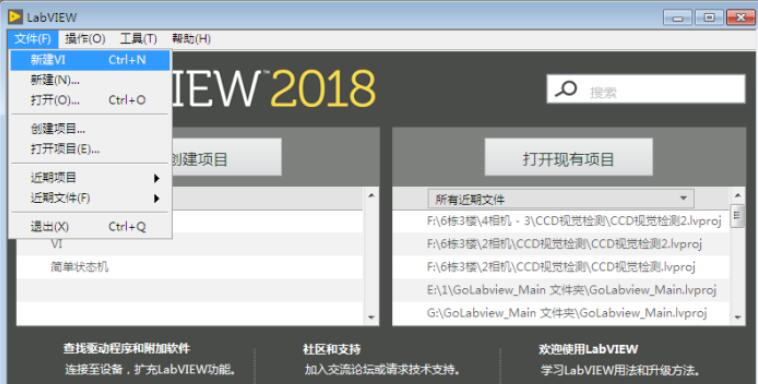Minimize the LabVIEW window
This screenshot has height=384, width=758.
(677, 17)
